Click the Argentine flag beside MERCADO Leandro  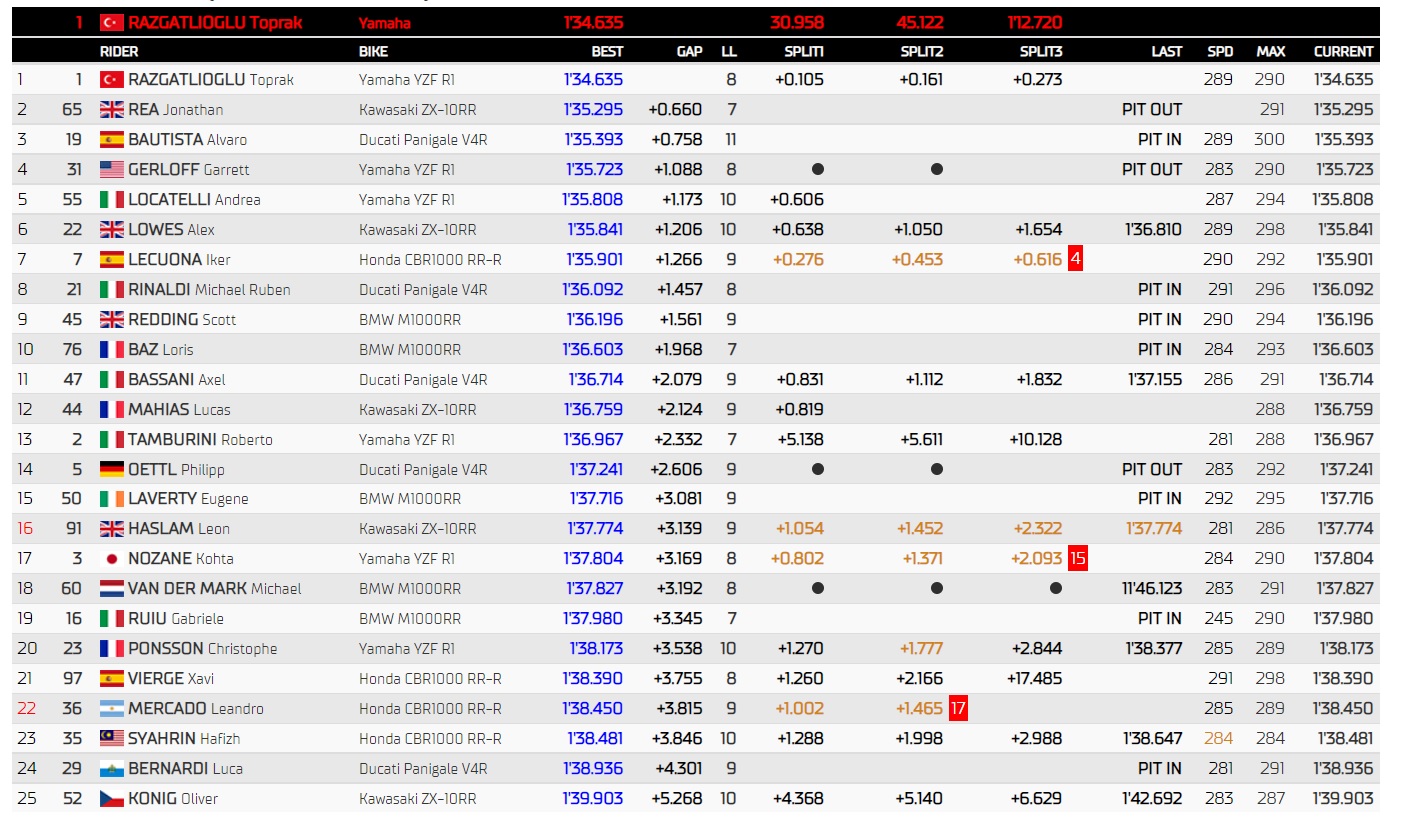[111, 708]
